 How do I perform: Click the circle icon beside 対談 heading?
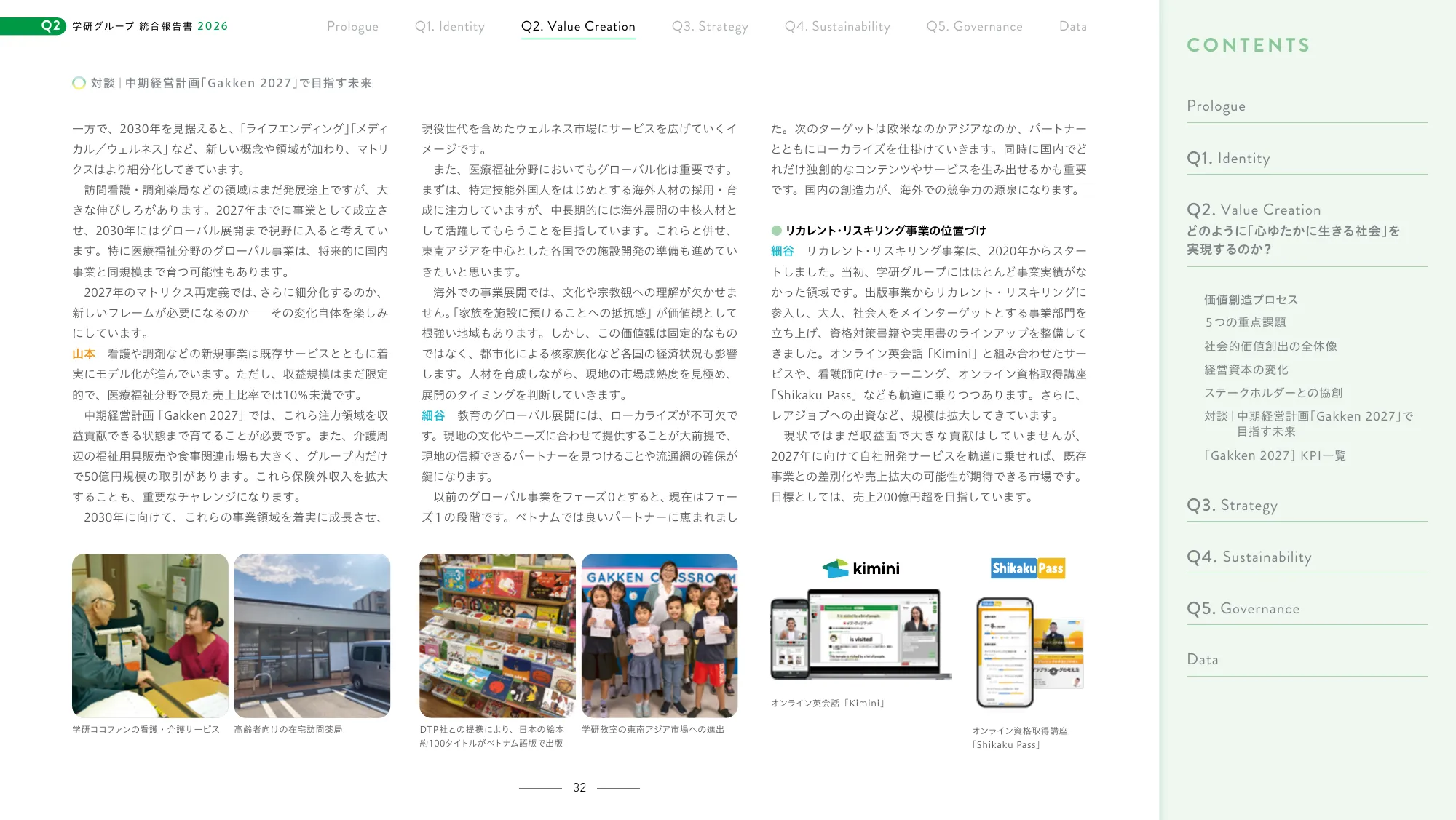click(x=79, y=83)
